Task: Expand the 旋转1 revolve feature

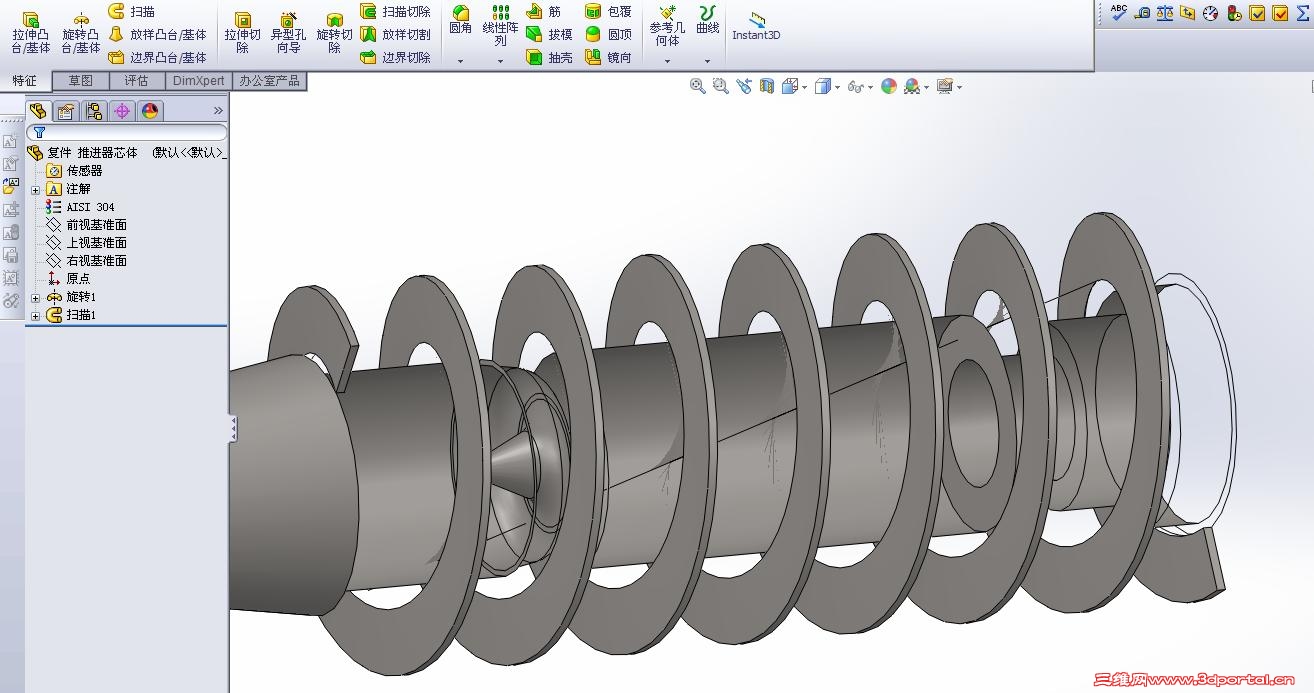Action: [x=35, y=298]
